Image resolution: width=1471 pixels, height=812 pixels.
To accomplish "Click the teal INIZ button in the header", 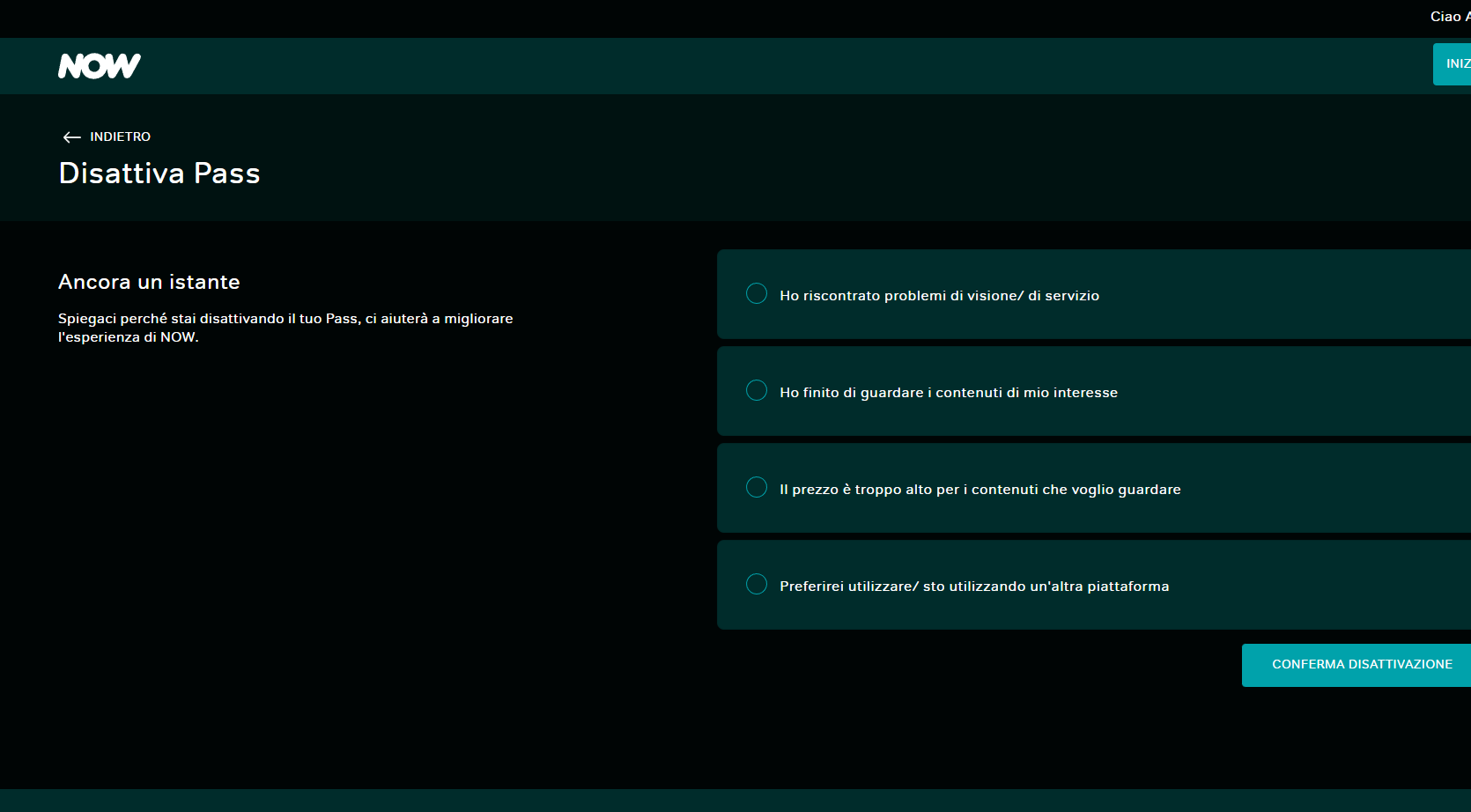I will (x=1453, y=64).
